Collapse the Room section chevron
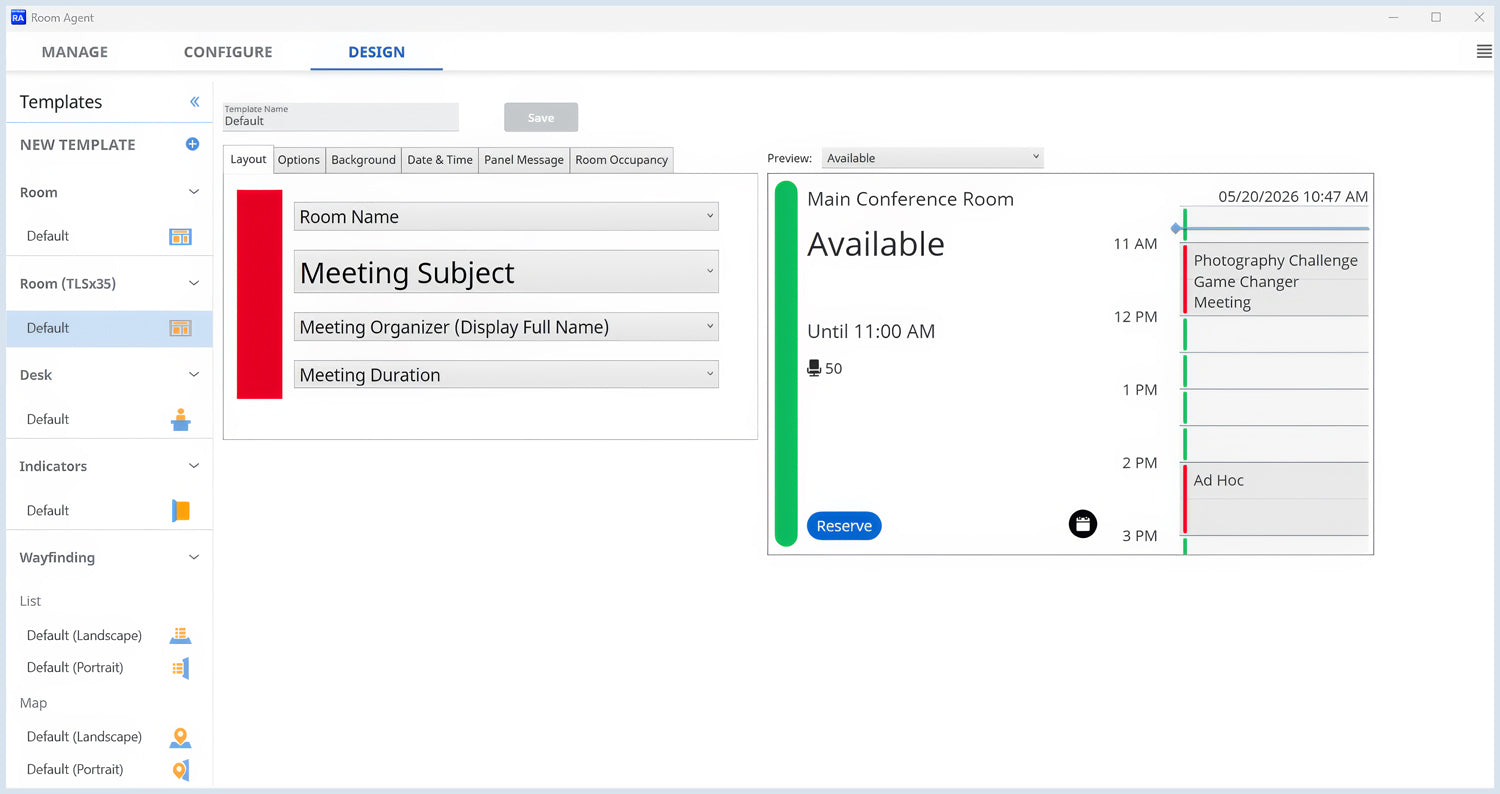The height and width of the screenshot is (794, 1500). 194,192
